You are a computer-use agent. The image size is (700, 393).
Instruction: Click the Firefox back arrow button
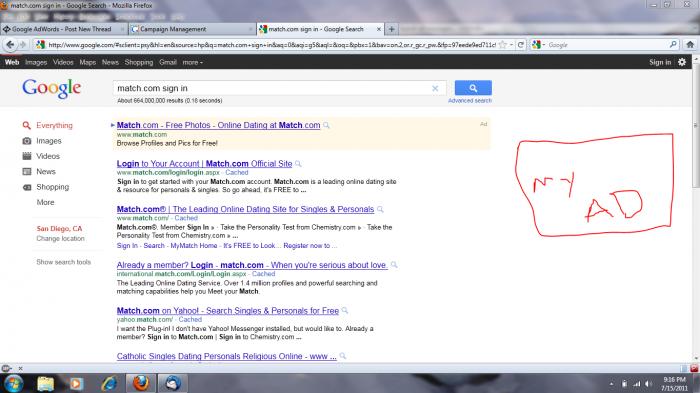tap(10, 45)
